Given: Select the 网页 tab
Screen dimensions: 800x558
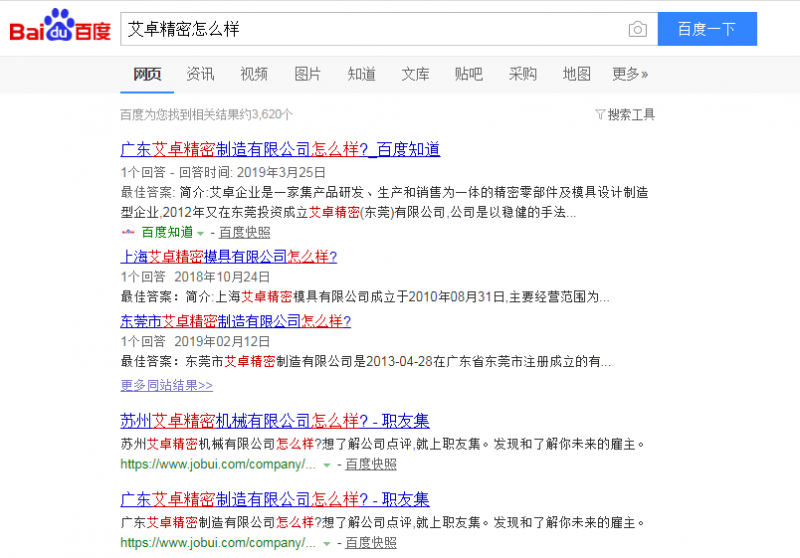Looking at the screenshot, I should (147, 74).
